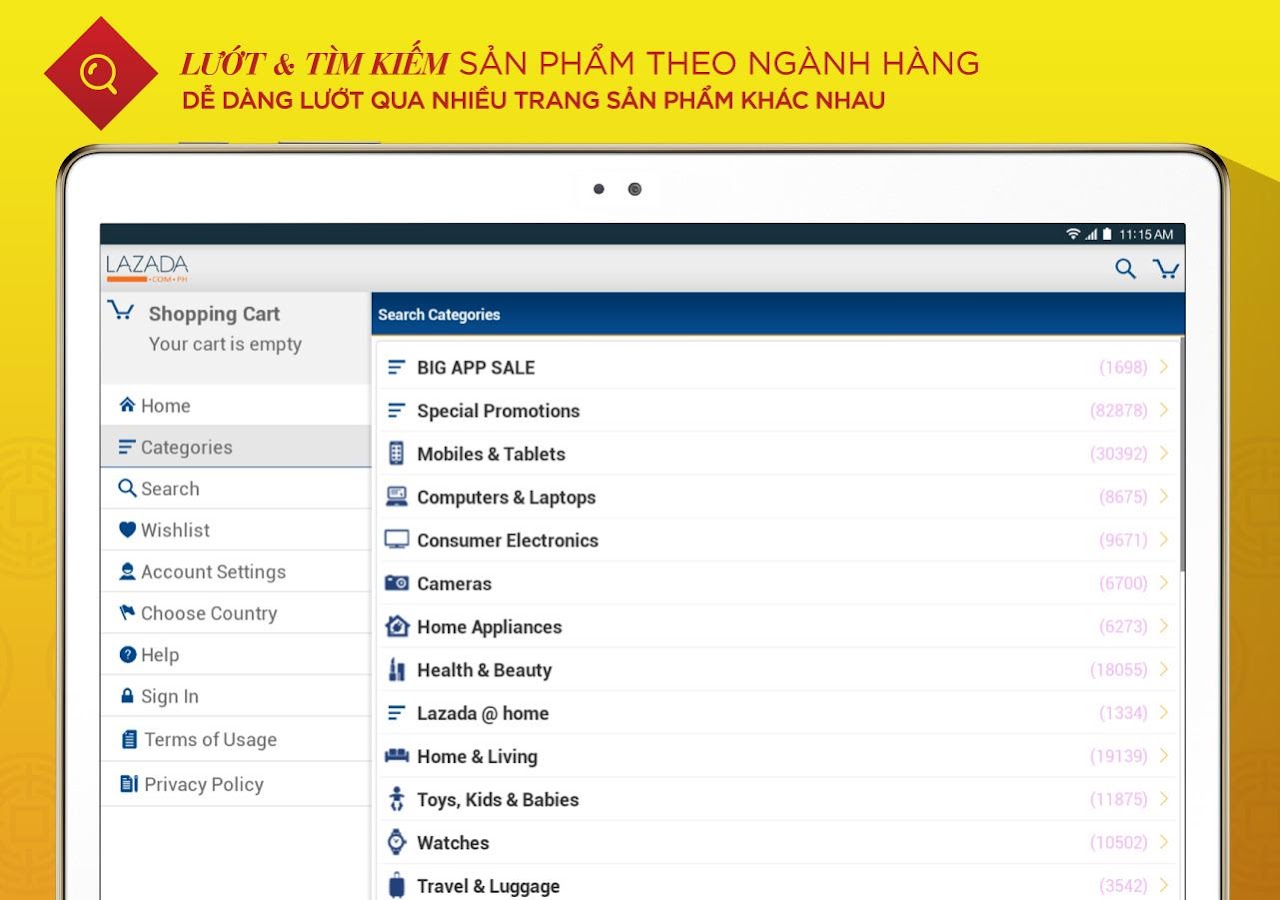Click the Search magnifier icon in sidebar
This screenshot has height=900, width=1280.
[x=127, y=488]
